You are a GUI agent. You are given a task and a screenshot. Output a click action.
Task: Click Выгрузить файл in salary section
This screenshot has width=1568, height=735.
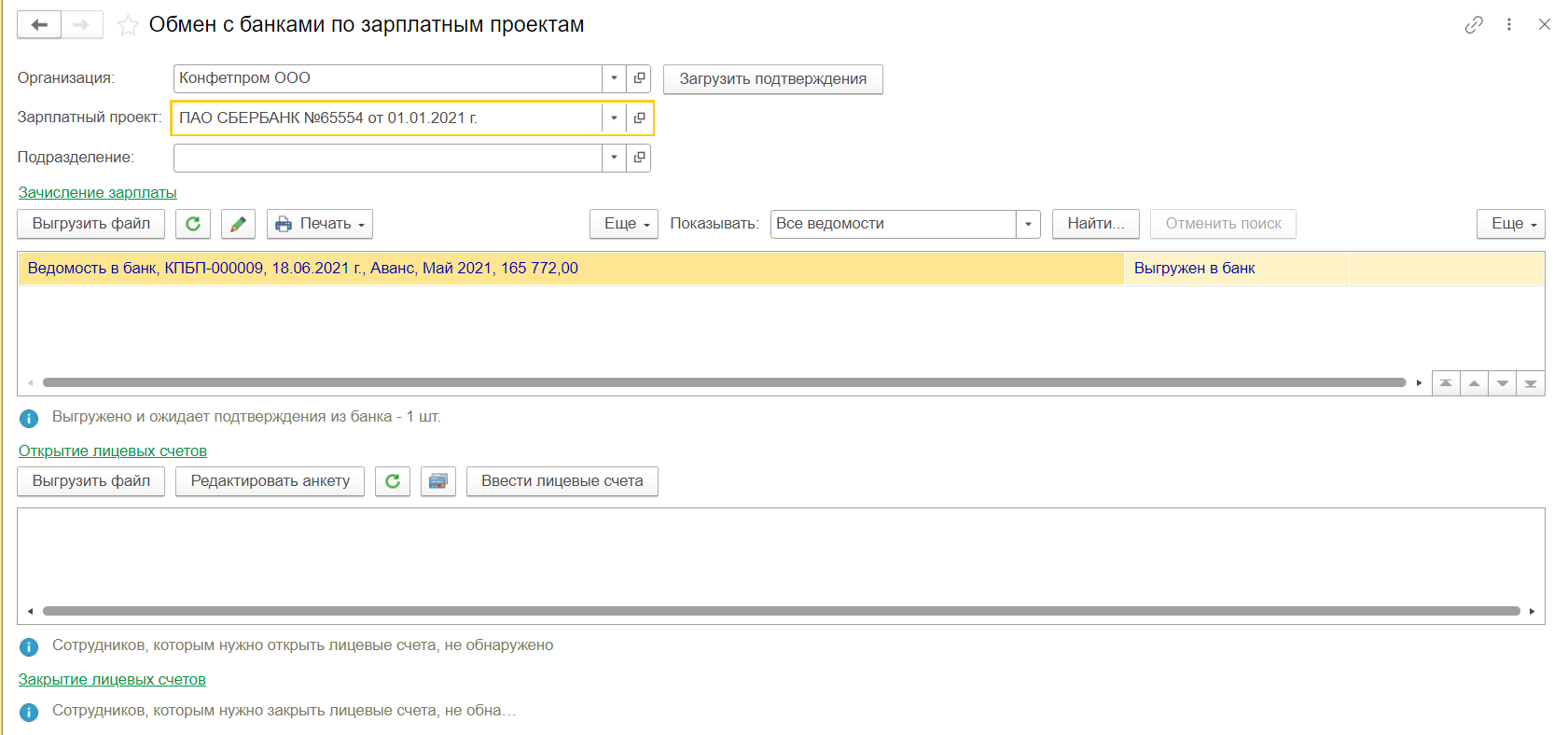point(91,224)
